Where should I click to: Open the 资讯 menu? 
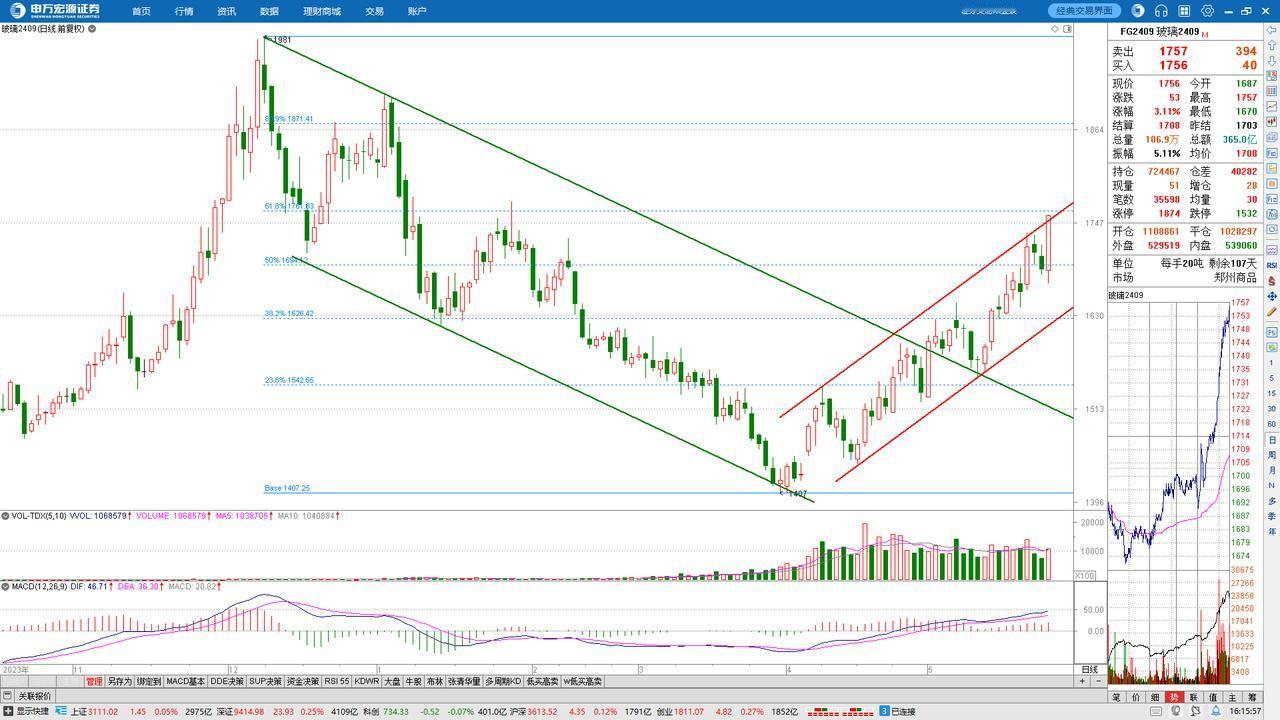[x=226, y=11]
